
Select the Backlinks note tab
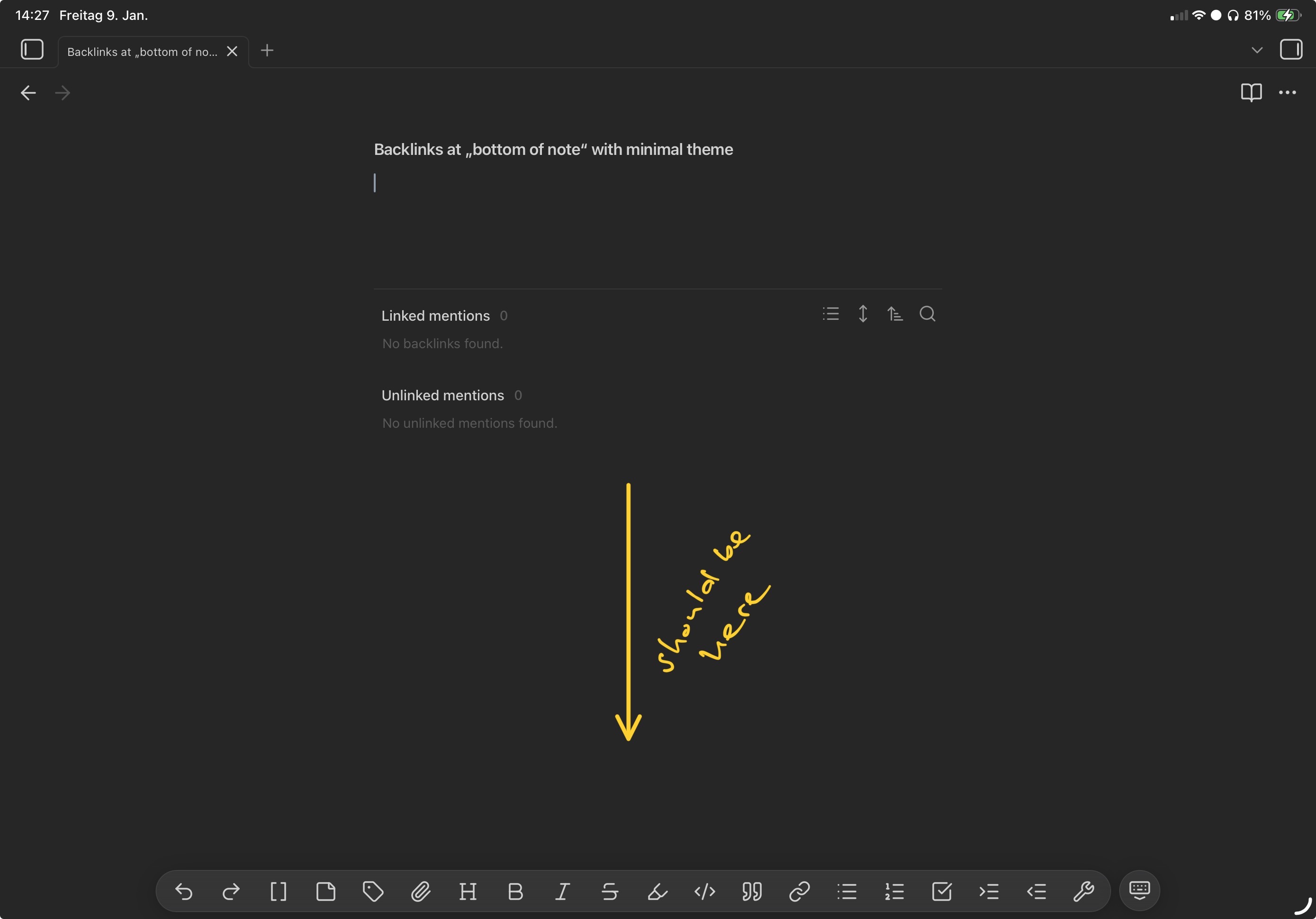point(142,52)
